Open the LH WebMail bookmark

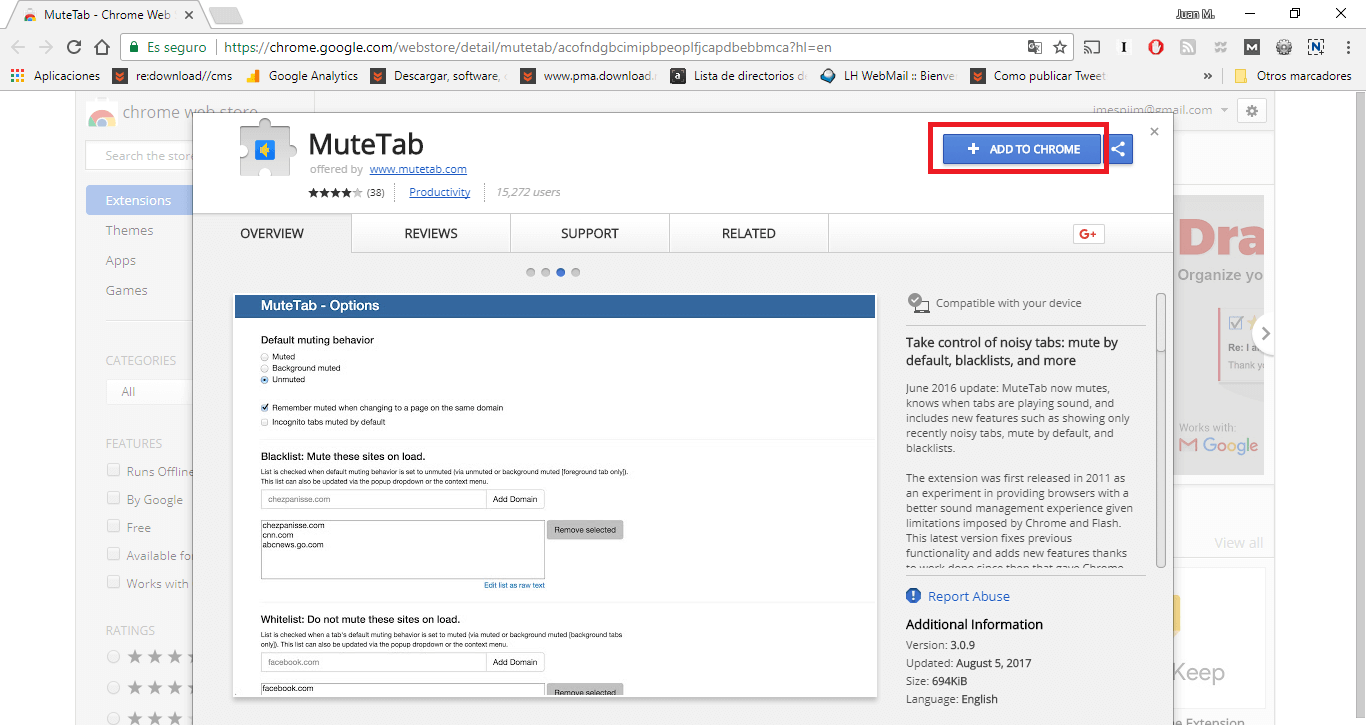point(887,76)
